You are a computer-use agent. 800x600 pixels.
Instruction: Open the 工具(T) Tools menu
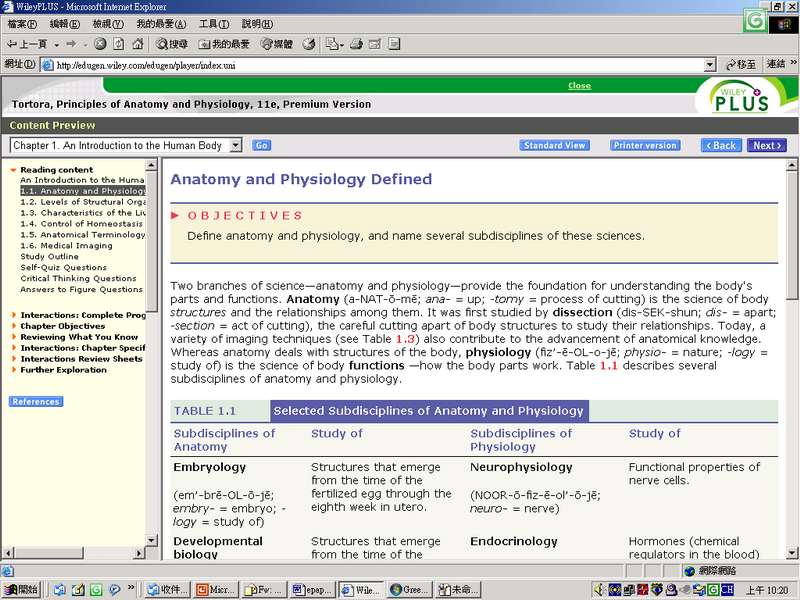tap(214, 24)
